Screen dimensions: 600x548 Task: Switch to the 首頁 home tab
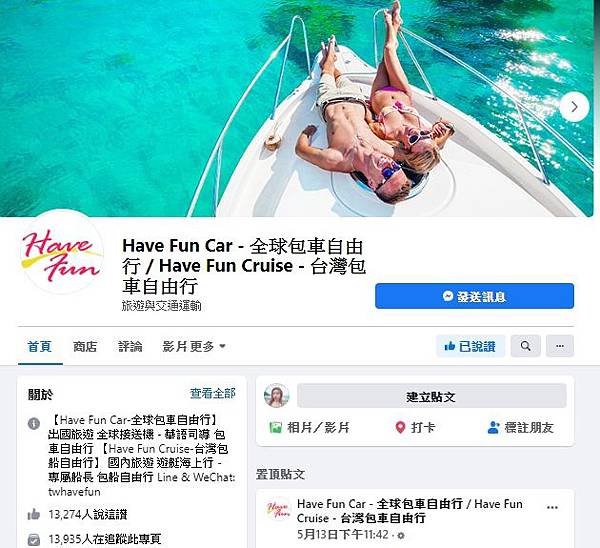pos(40,346)
